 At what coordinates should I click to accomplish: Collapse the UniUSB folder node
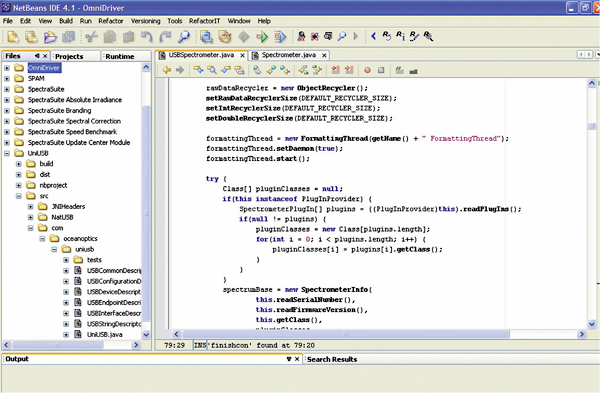click(x=7, y=153)
